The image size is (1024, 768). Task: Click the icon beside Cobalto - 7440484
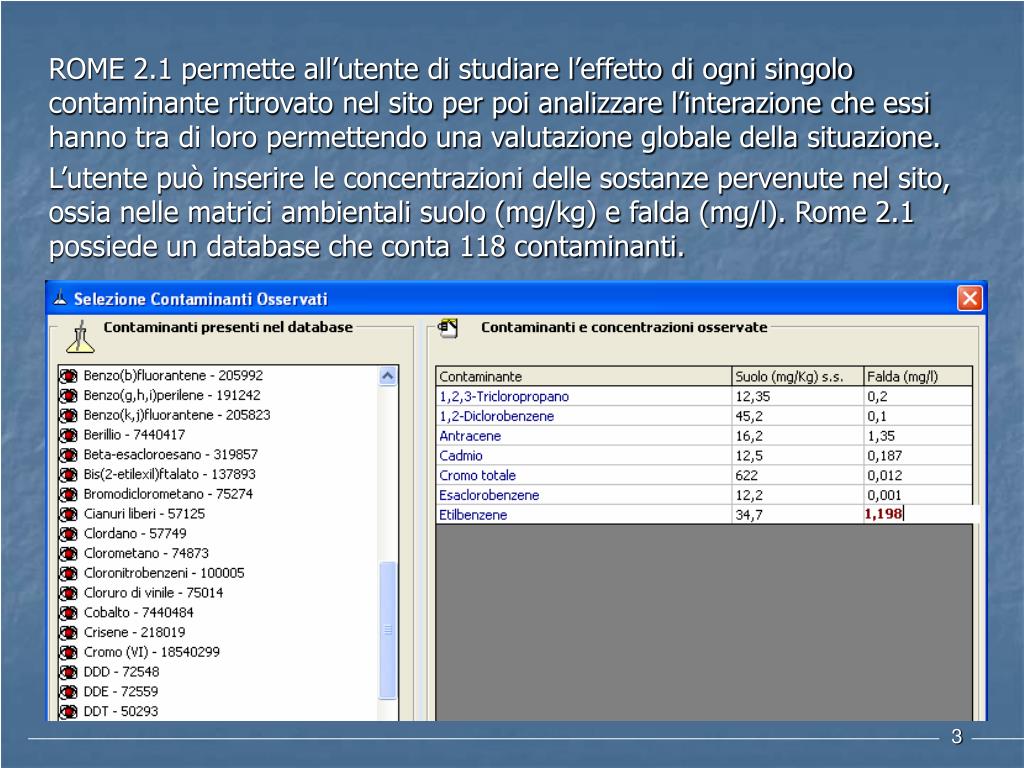point(69,613)
